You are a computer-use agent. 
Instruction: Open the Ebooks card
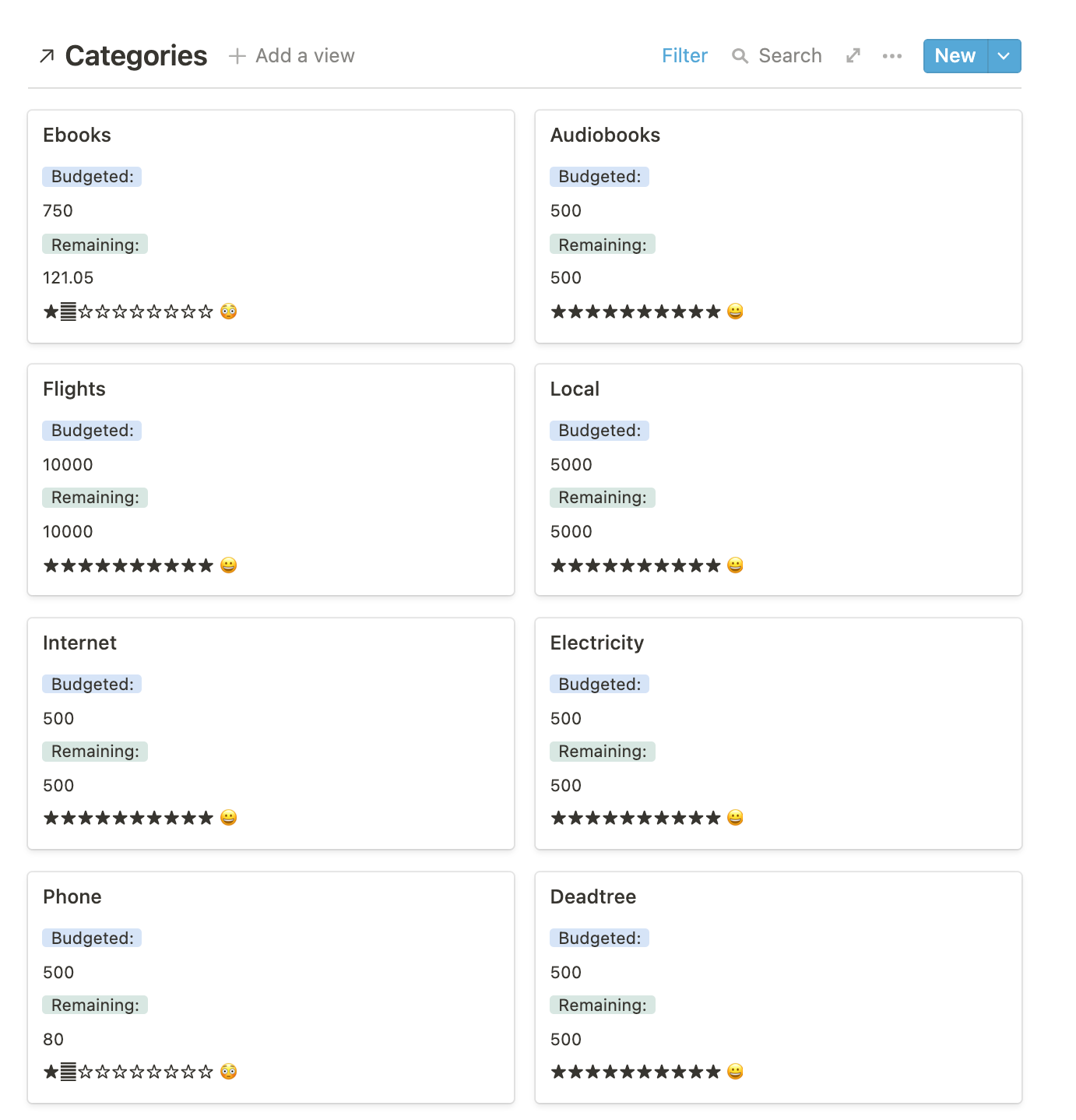tap(271, 227)
